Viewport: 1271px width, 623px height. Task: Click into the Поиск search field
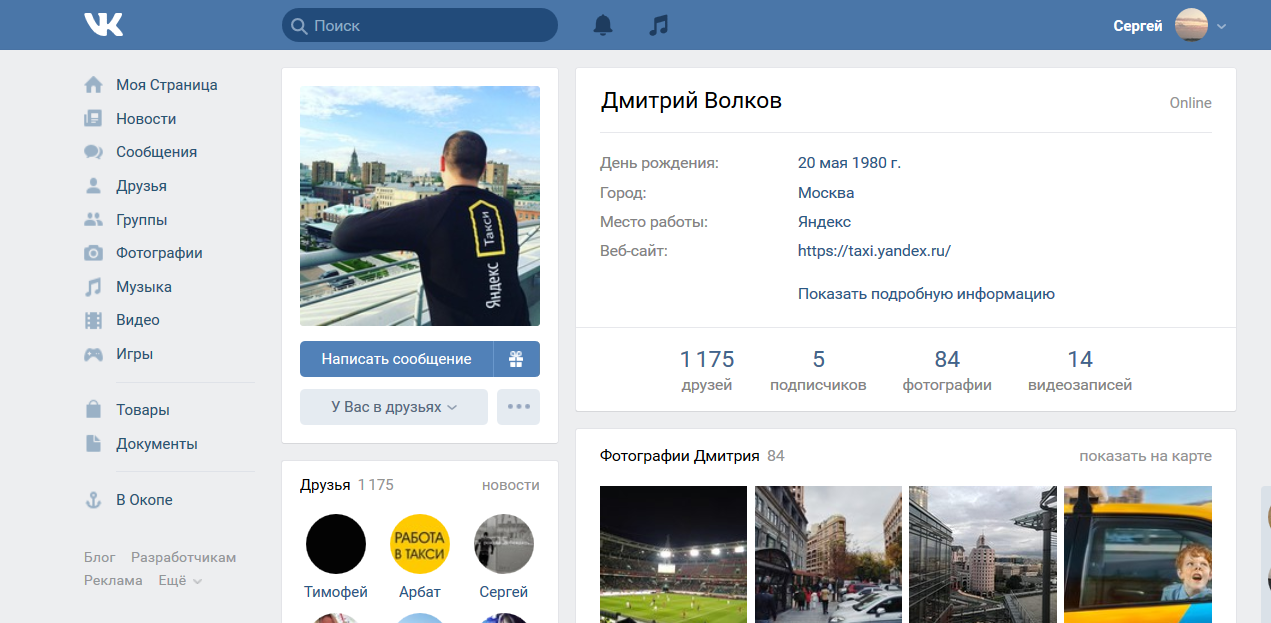(420, 25)
